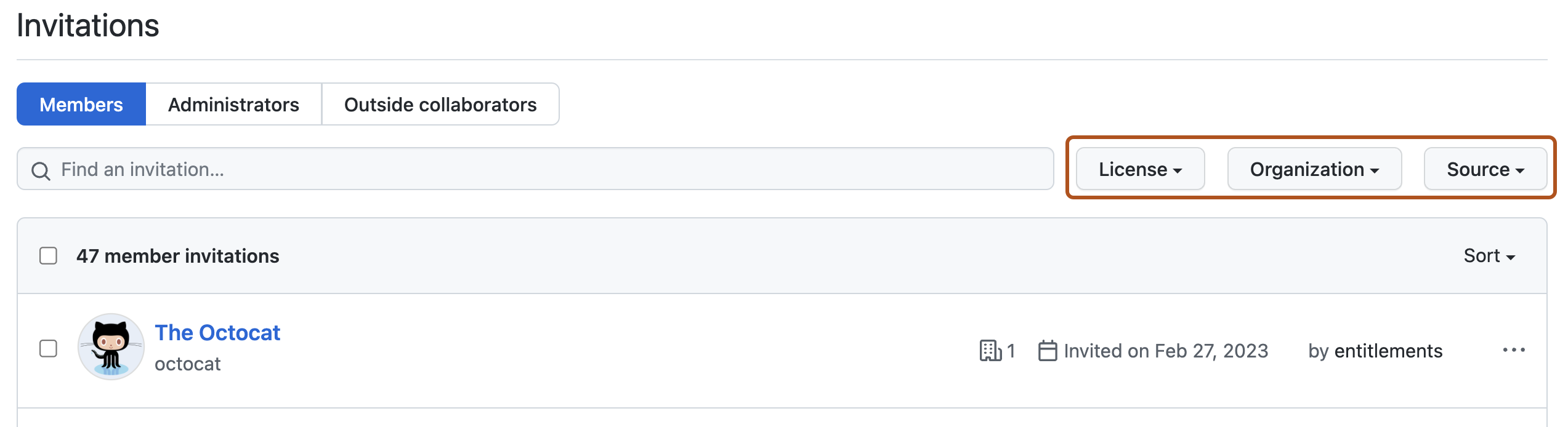Click the search magnifier icon
1568x427 pixels.
point(41,170)
